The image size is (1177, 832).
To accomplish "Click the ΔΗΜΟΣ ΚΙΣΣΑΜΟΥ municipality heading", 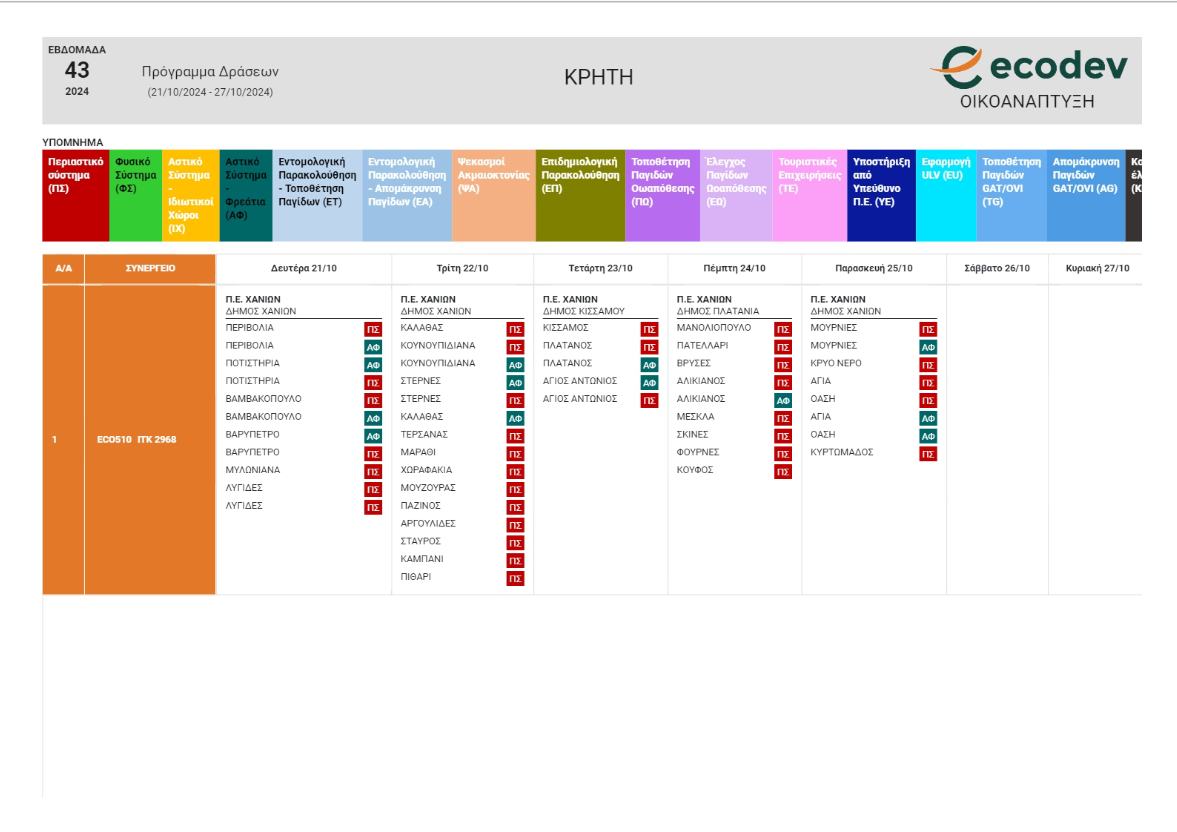I will pyautogui.click(x=583, y=311).
